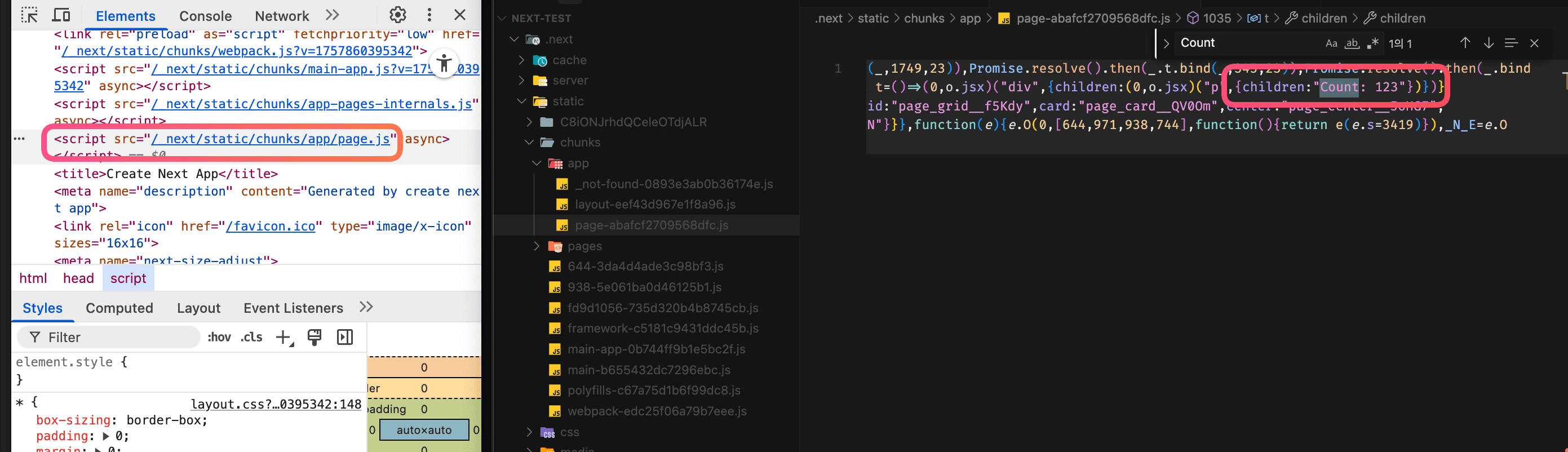The height and width of the screenshot is (452, 1568).
Task: Click the layout.css source link
Action: point(276,405)
